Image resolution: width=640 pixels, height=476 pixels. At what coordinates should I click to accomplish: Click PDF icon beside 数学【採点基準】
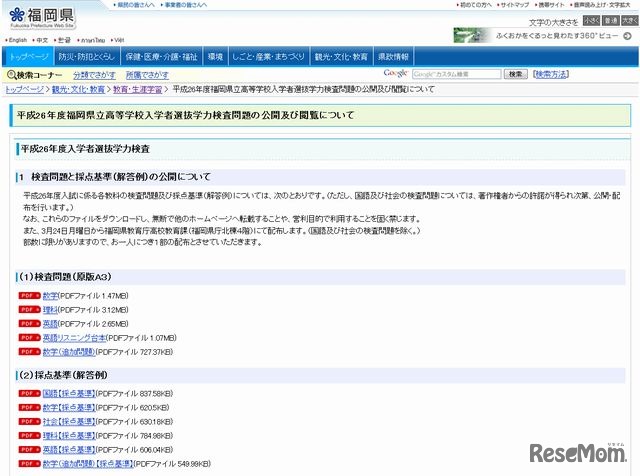29,407
